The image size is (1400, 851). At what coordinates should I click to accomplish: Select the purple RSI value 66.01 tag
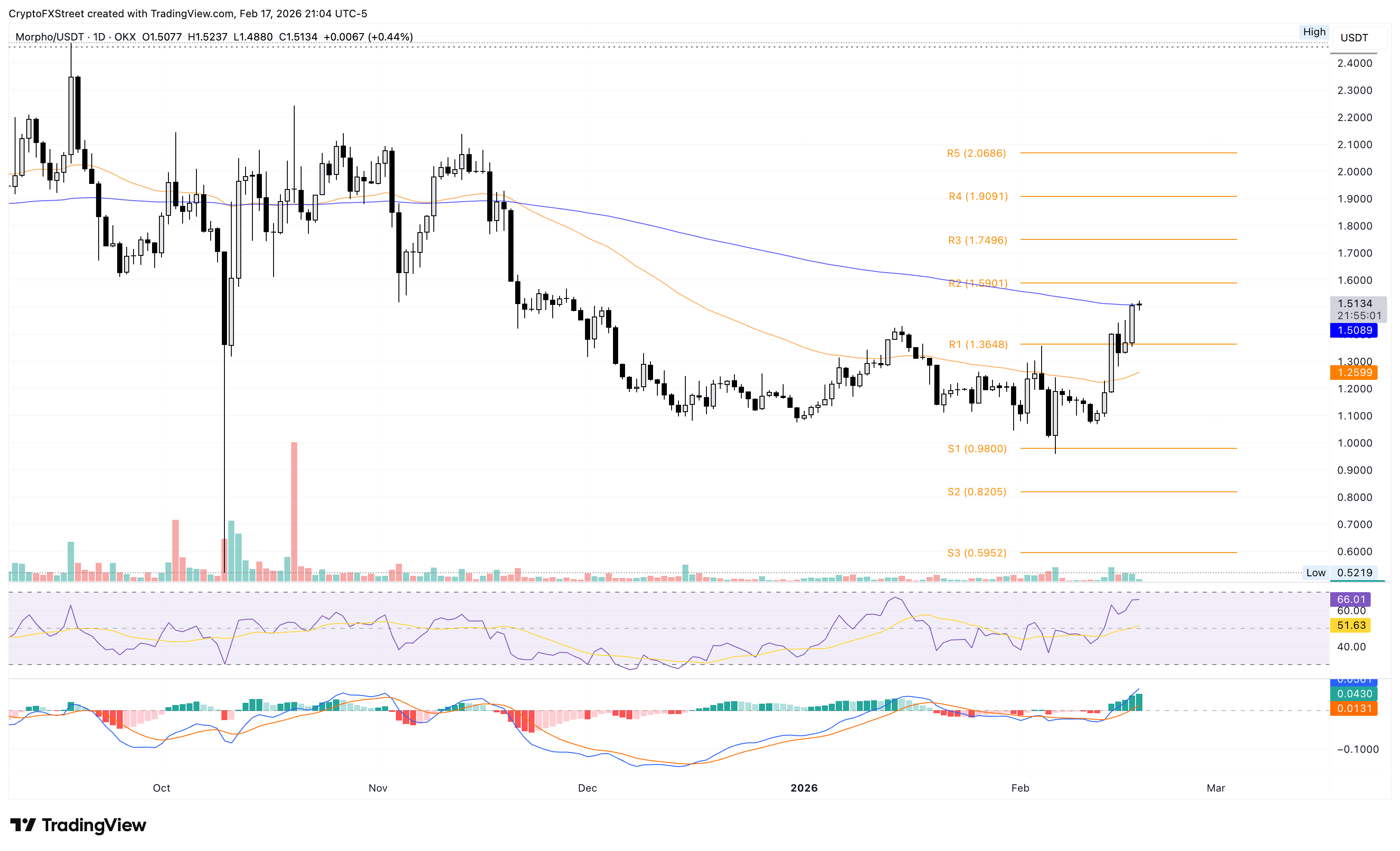1350,599
